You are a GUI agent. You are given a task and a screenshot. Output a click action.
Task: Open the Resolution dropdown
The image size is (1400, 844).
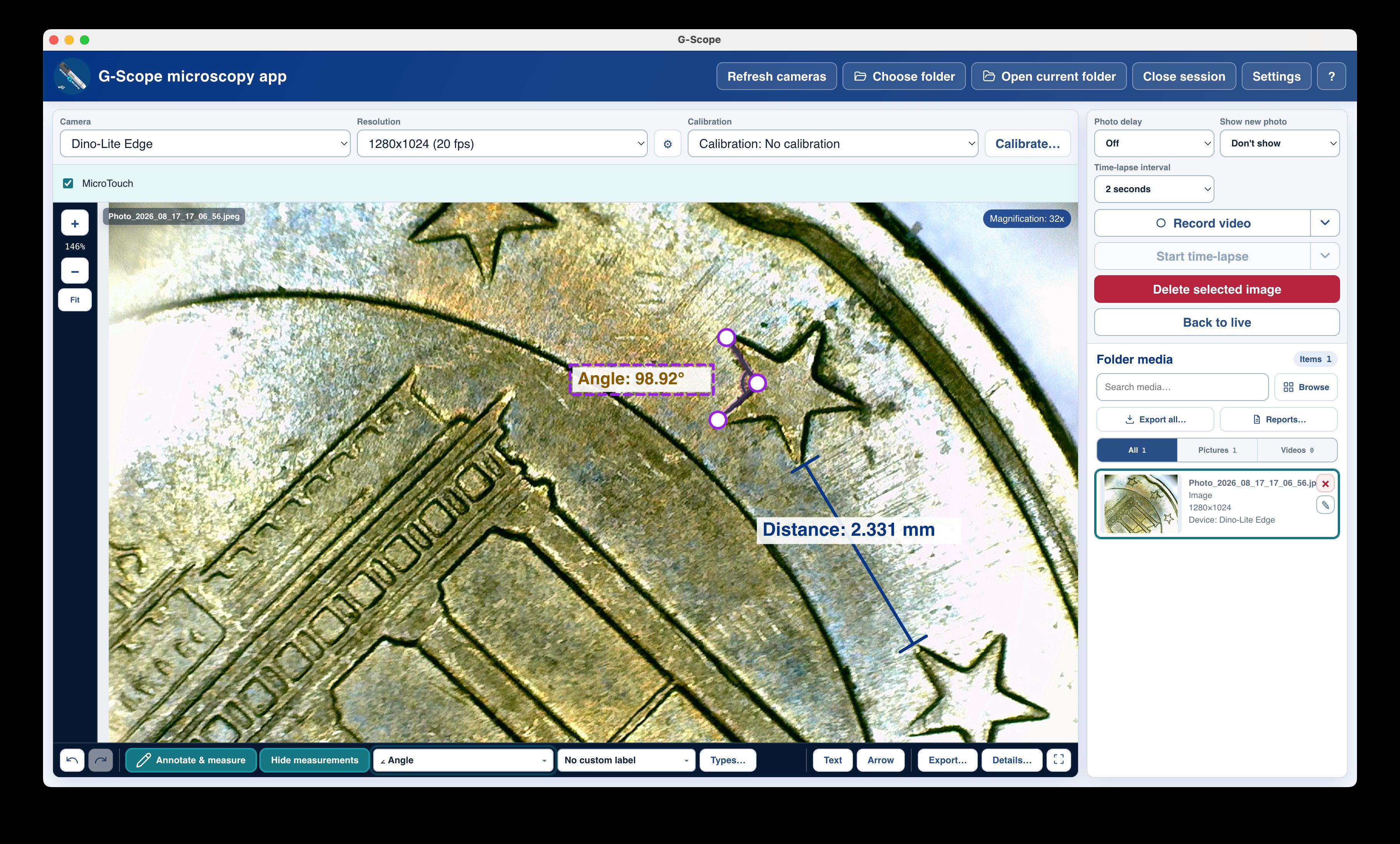click(502, 144)
